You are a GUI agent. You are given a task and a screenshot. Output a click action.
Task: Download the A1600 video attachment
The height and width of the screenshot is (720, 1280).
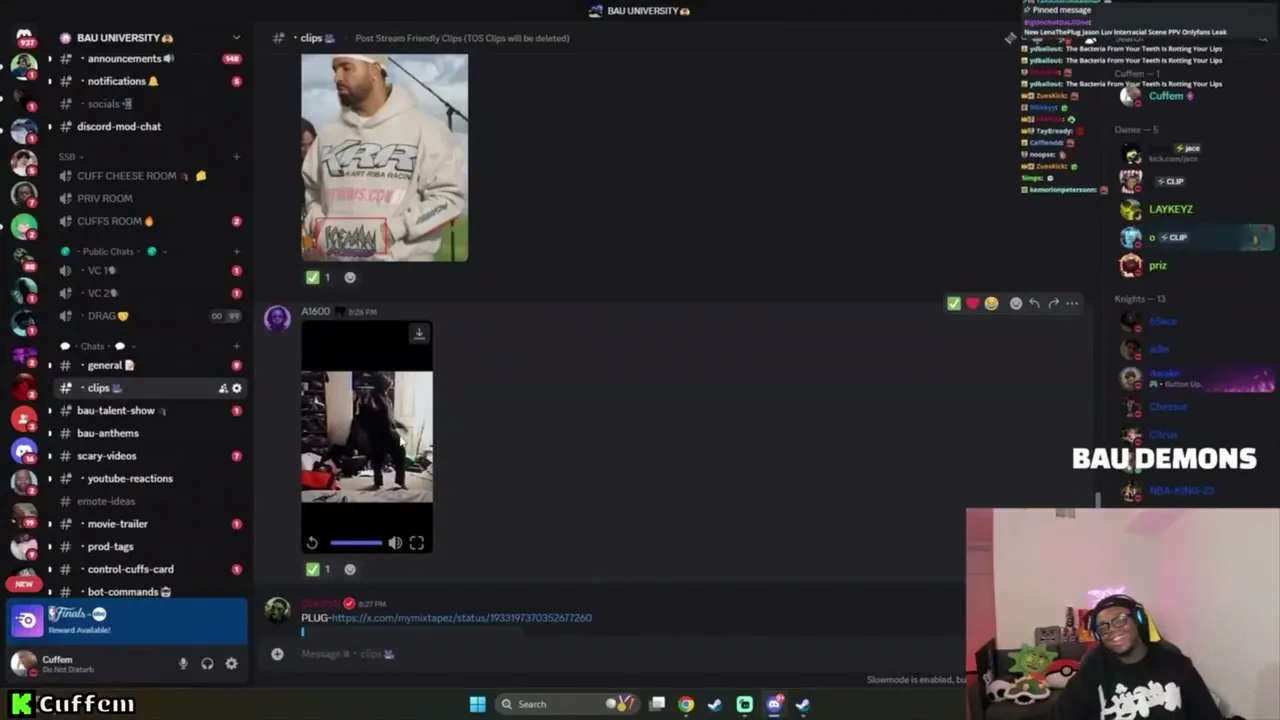[419, 333]
